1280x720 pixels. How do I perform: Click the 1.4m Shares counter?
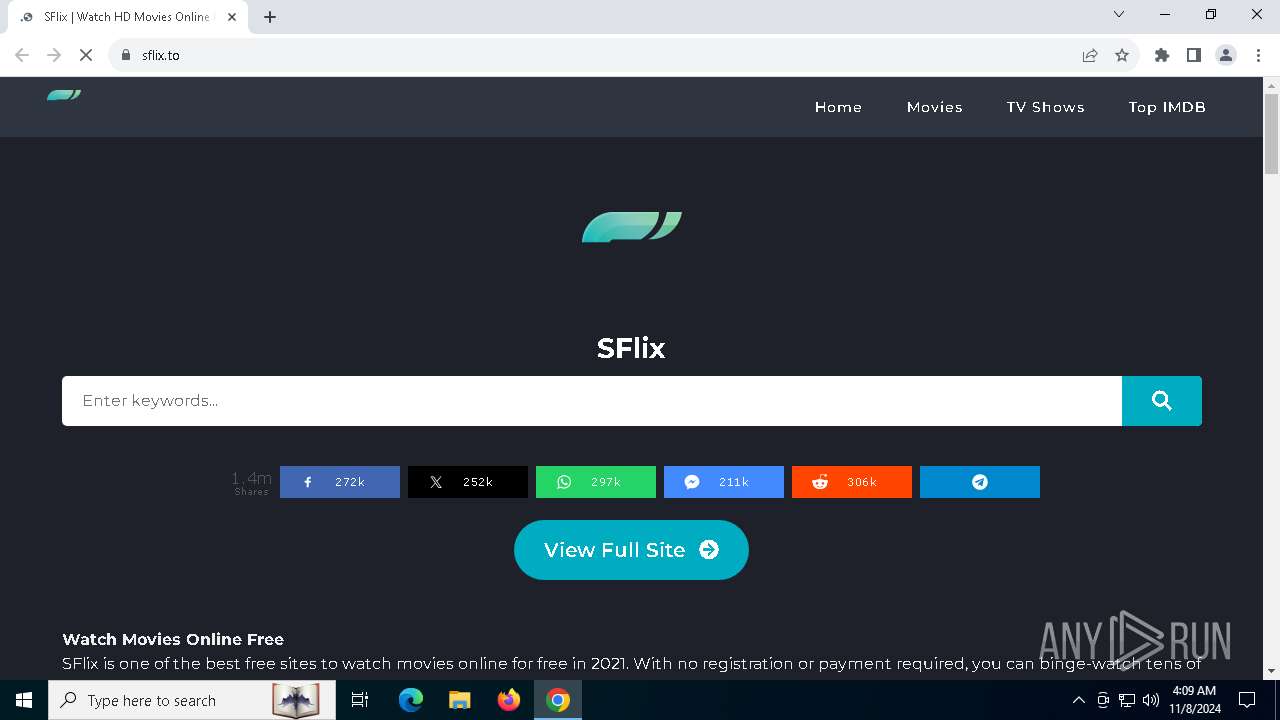coord(251,483)
